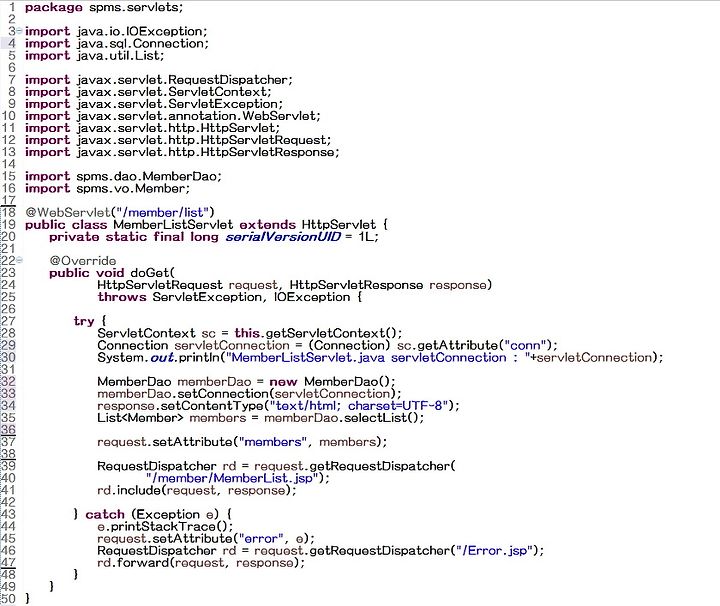Viewport: 720px width, 606px height.
Task: Click the MemberListServlet class declaration
Action: 206,224
